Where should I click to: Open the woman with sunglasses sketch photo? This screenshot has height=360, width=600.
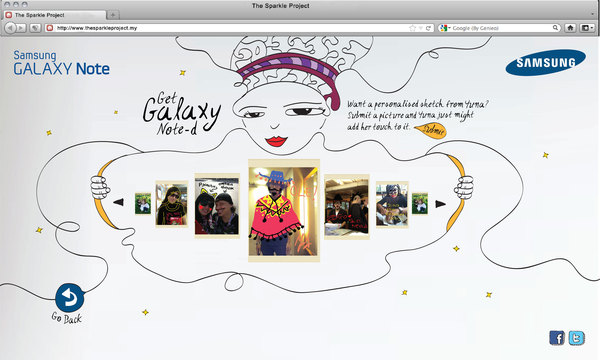click(x=172, y=204)
